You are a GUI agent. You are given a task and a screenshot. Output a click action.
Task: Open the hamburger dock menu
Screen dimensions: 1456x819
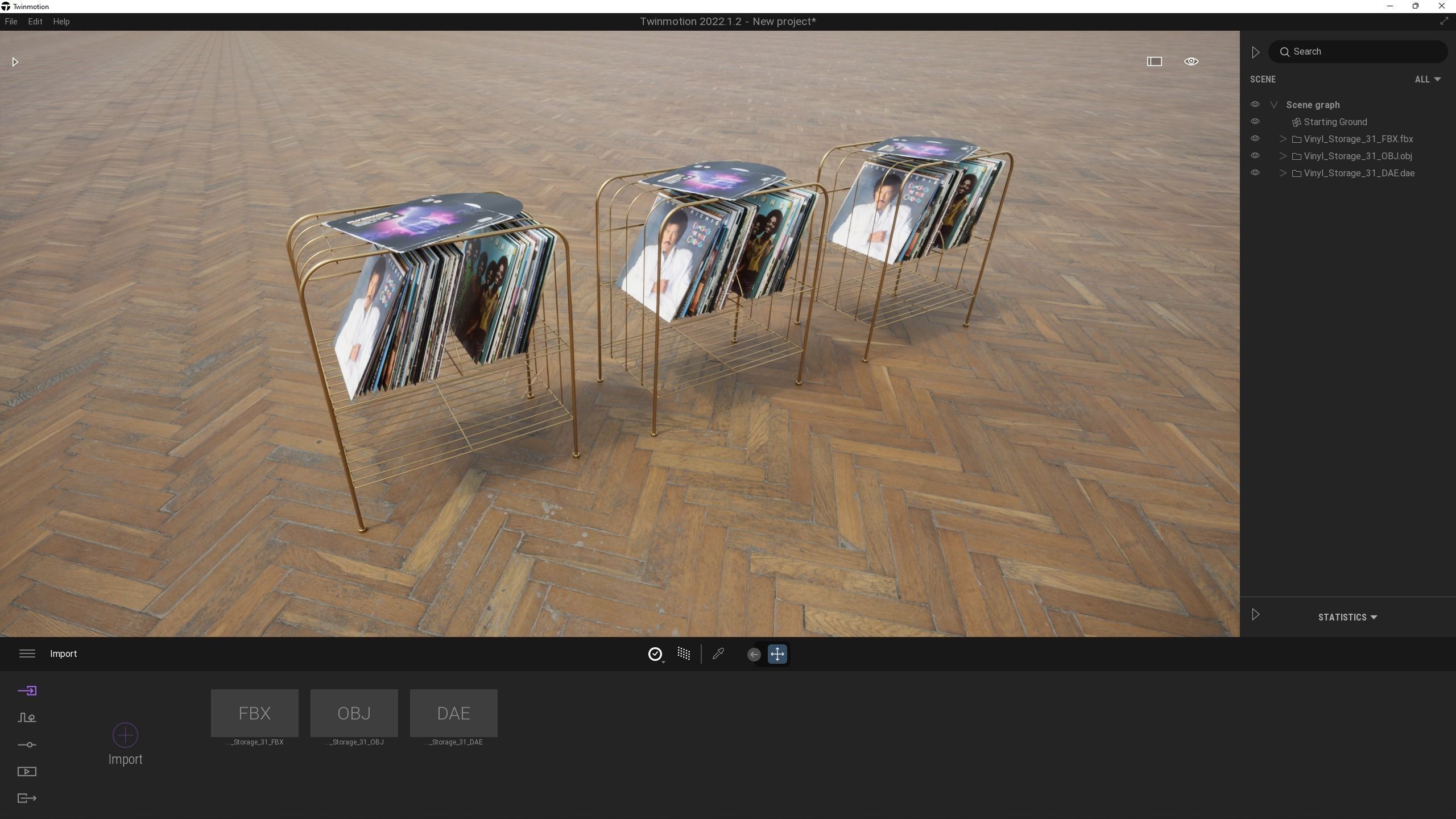[x=27, y=654]
